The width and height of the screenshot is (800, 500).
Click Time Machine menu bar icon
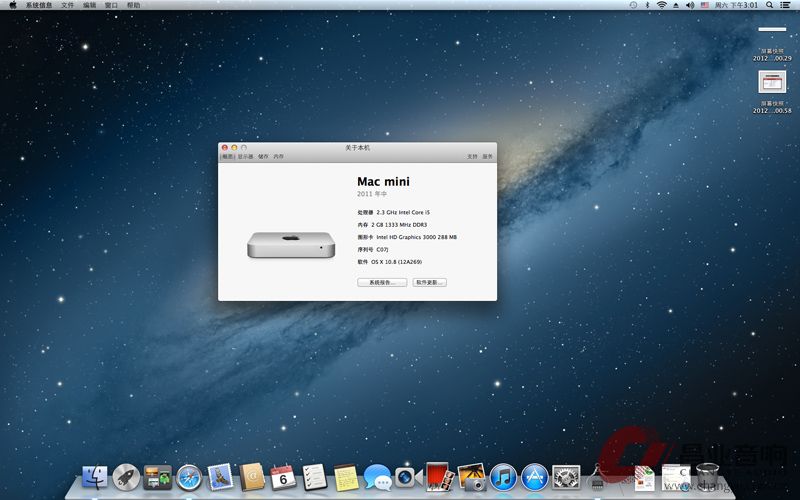[x=633, y=5]
